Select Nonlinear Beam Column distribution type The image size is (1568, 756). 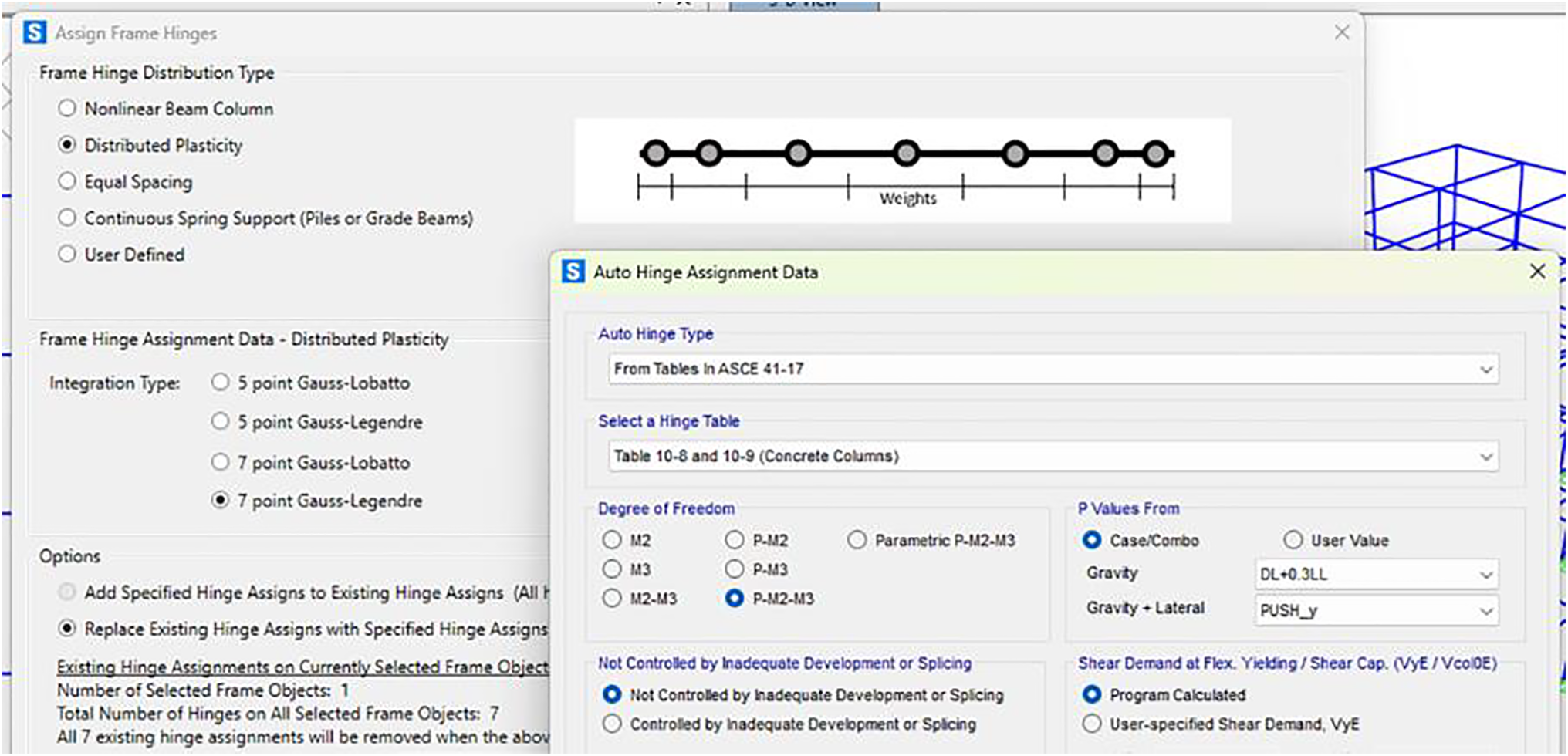tap(68, 109)
